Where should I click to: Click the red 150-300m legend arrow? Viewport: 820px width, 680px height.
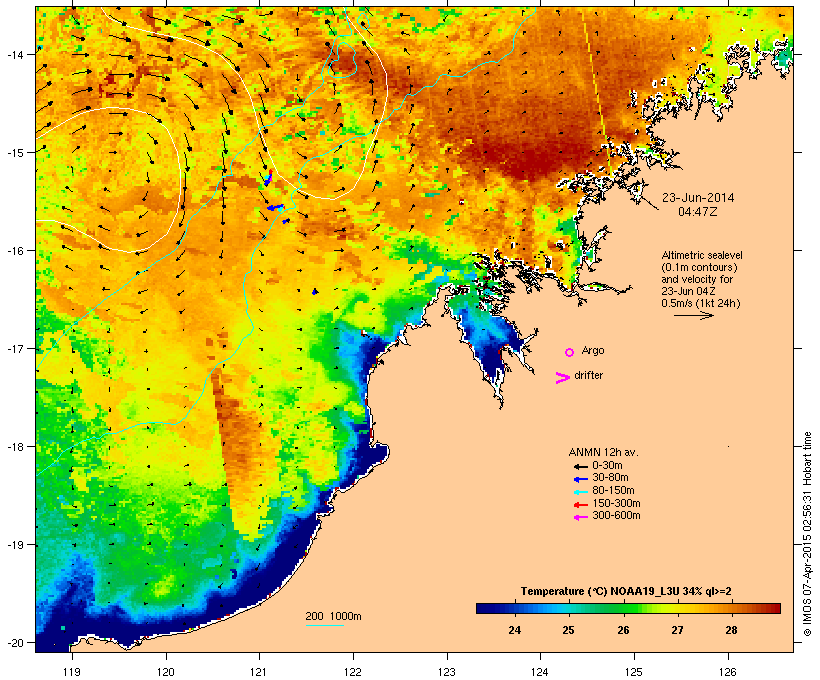pos(580,505)
